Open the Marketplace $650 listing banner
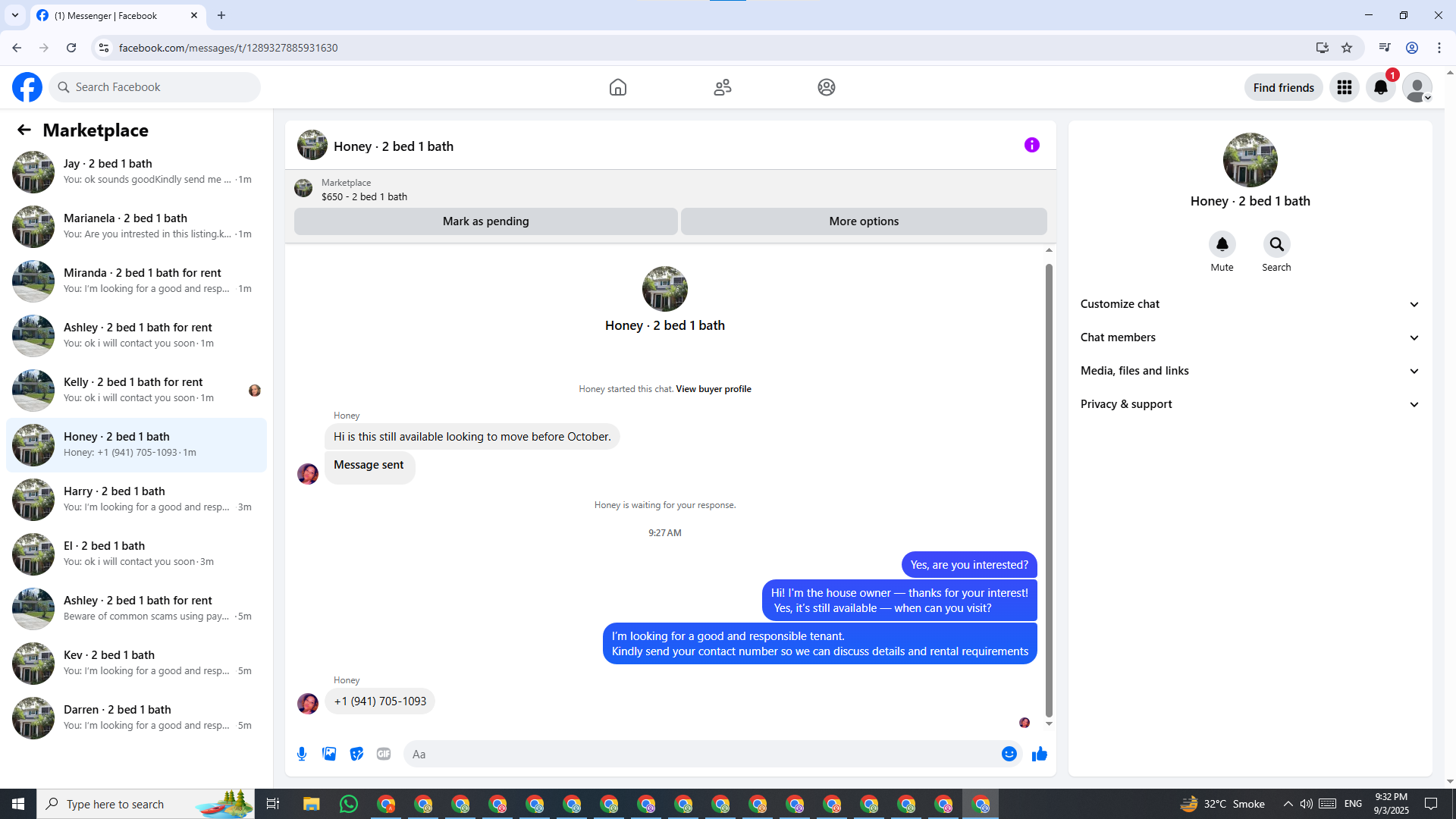Viewport: 1456px width, 819px height. pos(670,189)
